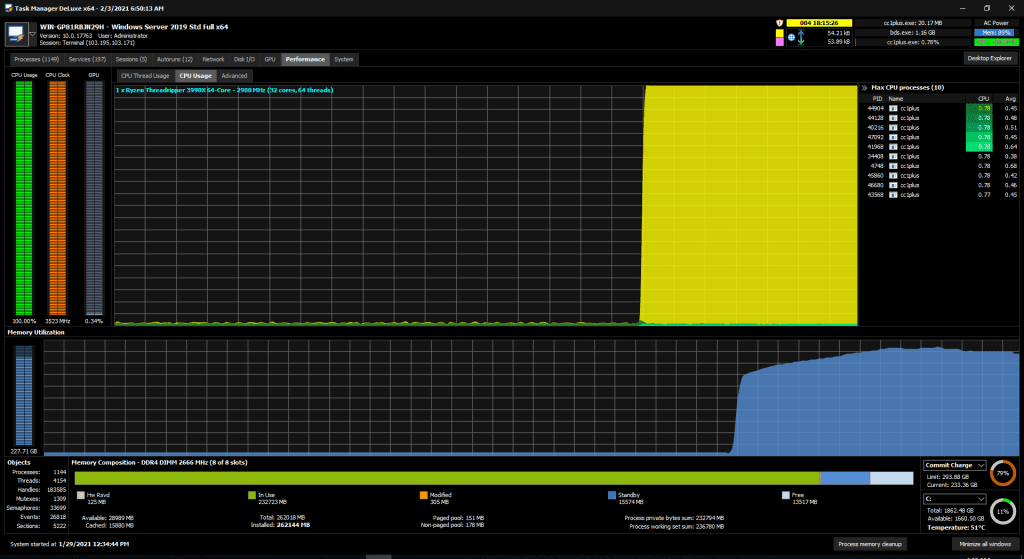Collapse the Max CPU processes panel chevron
The width and height of the screenshot is (1024, 559).
(864, 88)
